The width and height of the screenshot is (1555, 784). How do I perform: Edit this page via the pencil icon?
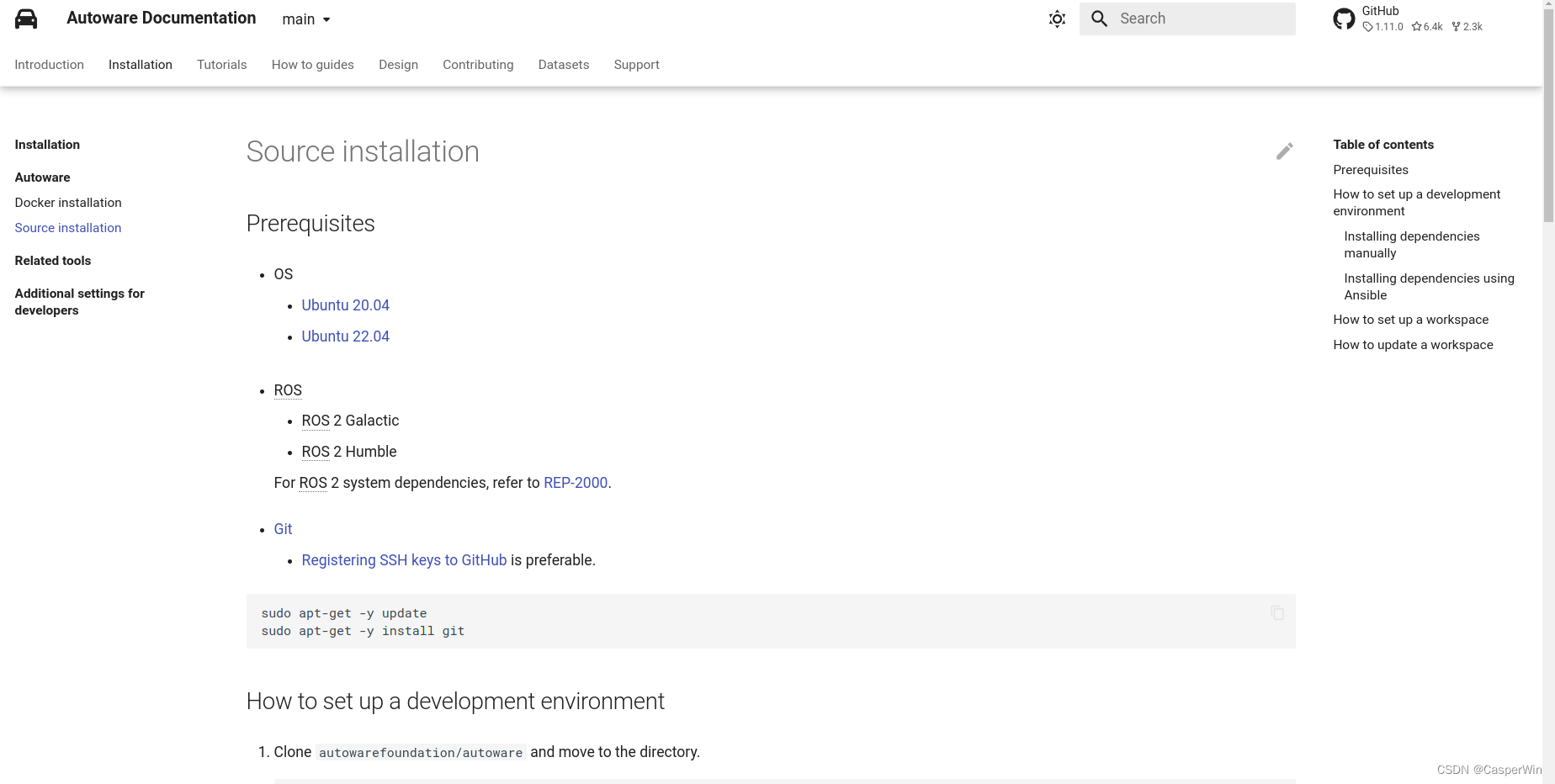[x=1284, y=151]
